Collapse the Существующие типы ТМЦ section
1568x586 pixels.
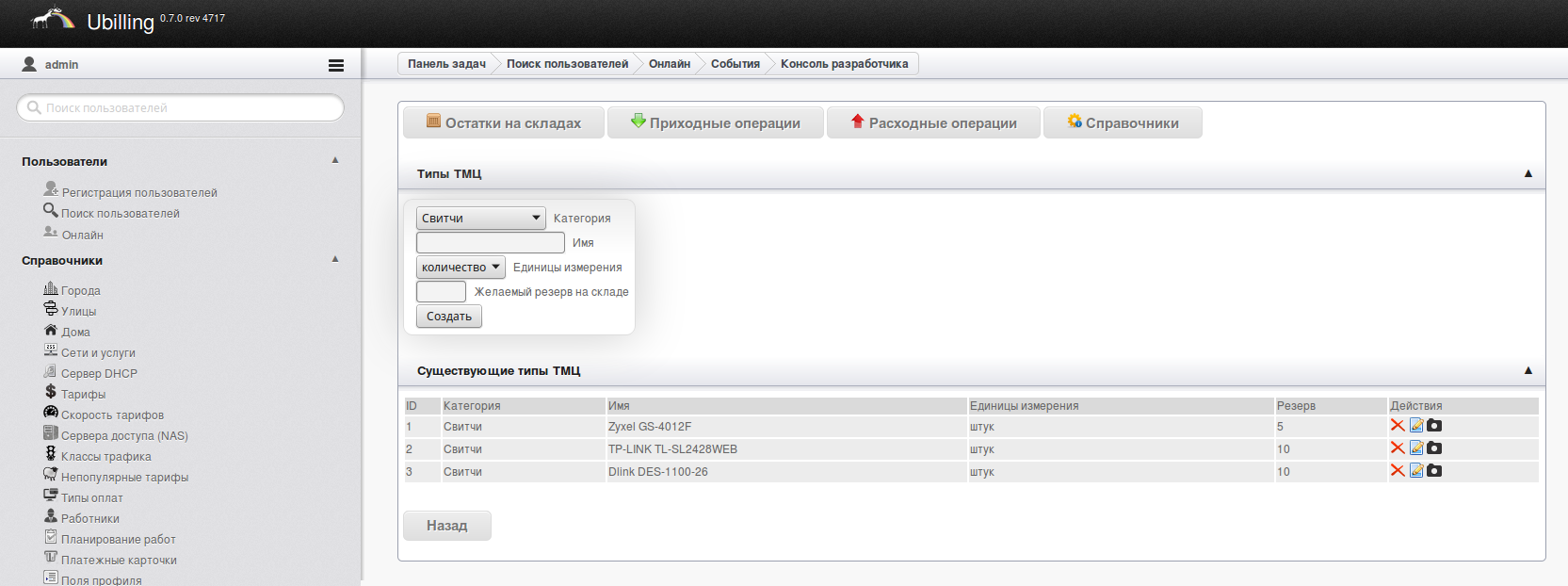pyautogui.click(x=1528, y=371)
